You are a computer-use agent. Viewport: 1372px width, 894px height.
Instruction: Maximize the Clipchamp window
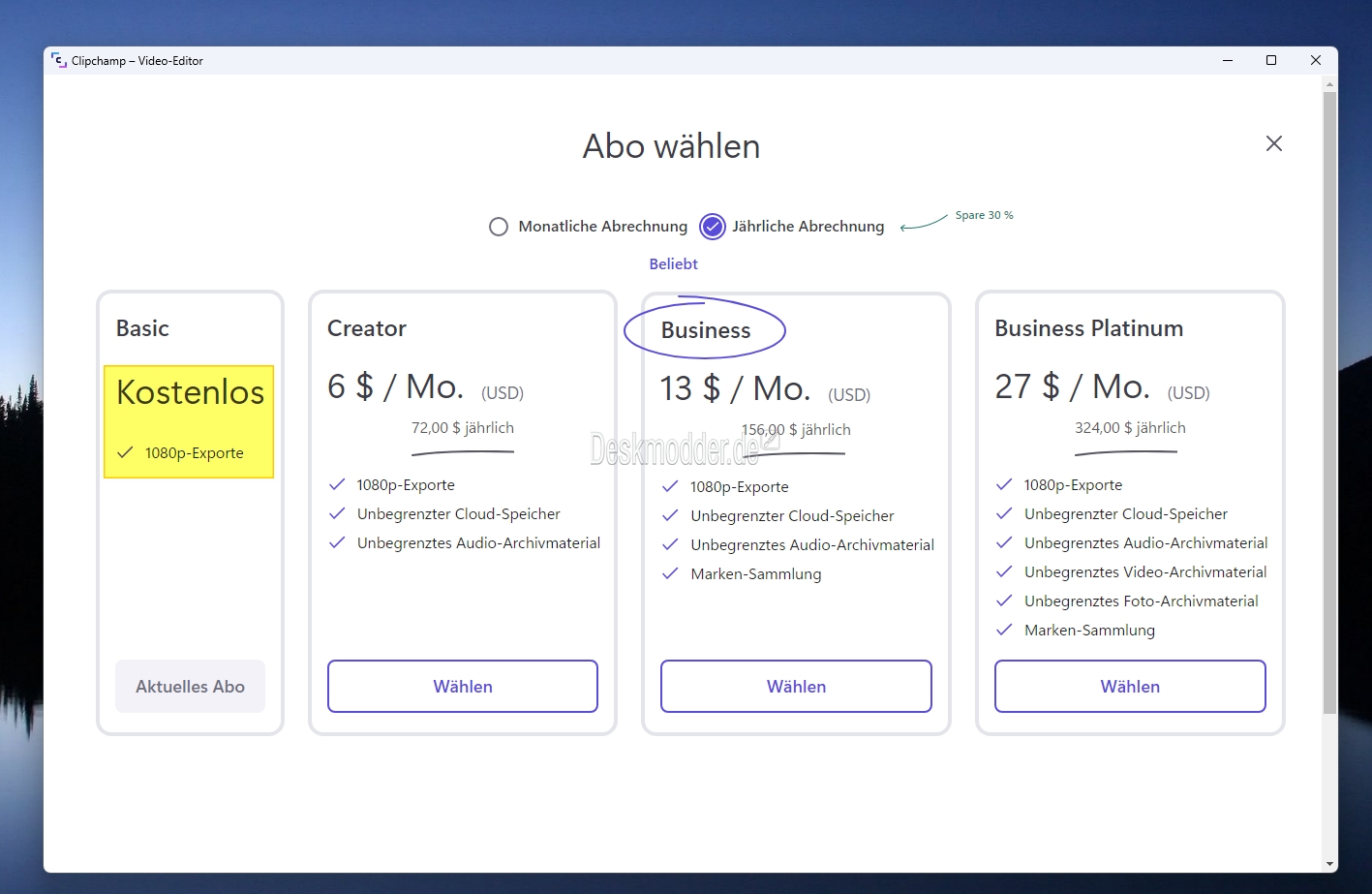coord(1271,60)
